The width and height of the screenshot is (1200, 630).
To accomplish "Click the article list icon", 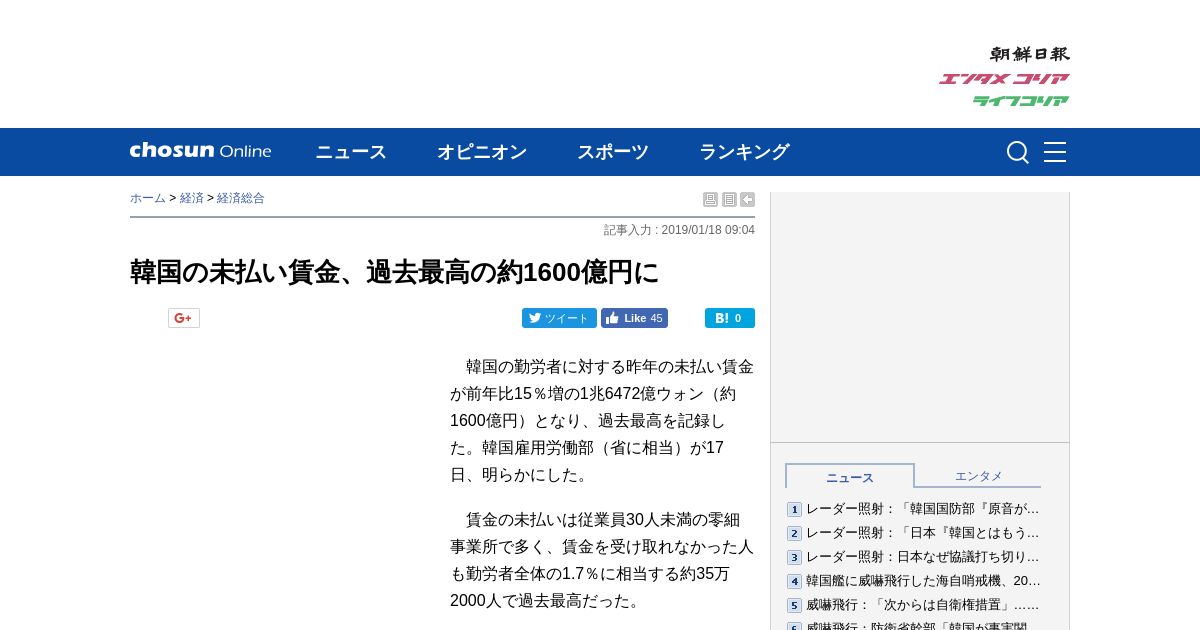I will 729,200.
